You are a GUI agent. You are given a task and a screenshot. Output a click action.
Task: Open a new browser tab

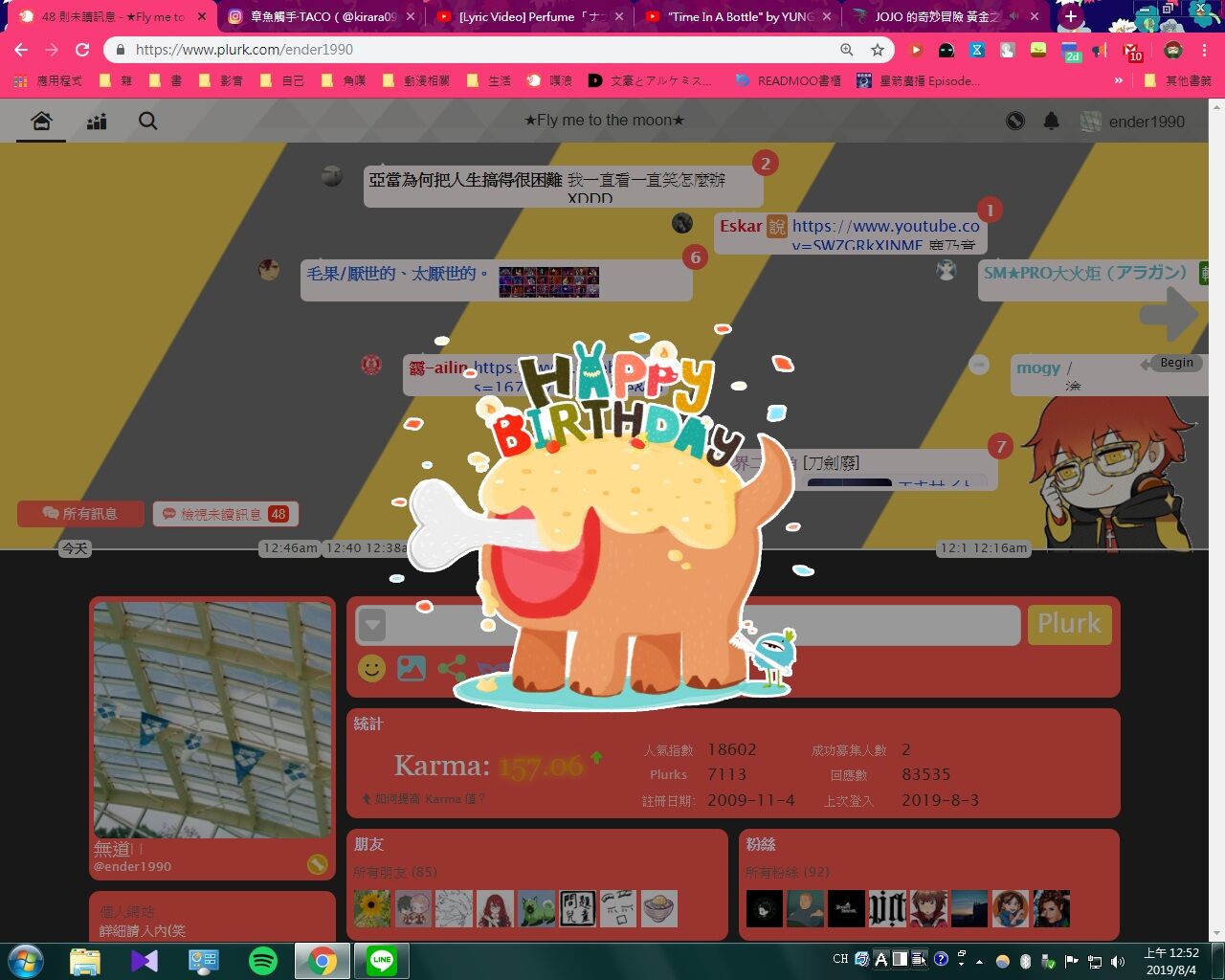coord(1070,16)
